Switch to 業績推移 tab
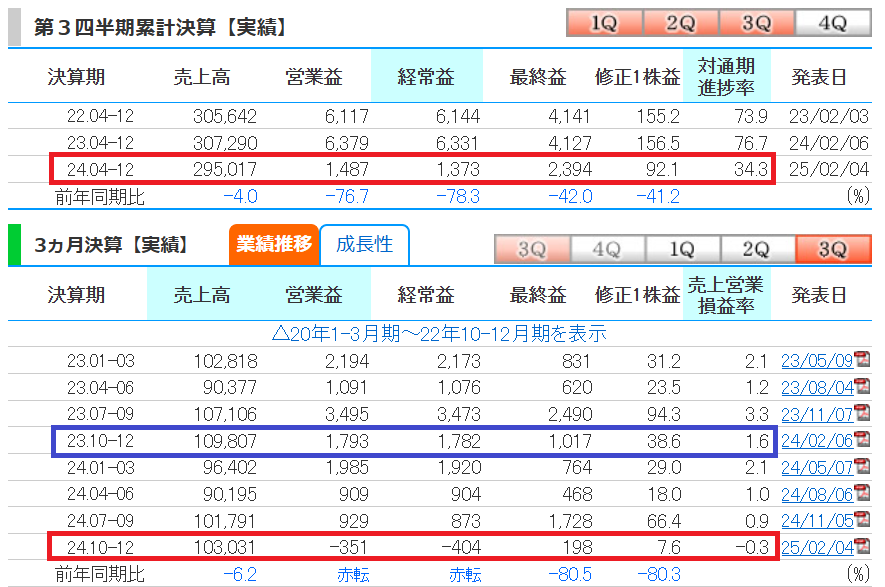Viewport: 885px width, 587px height. 274,244
